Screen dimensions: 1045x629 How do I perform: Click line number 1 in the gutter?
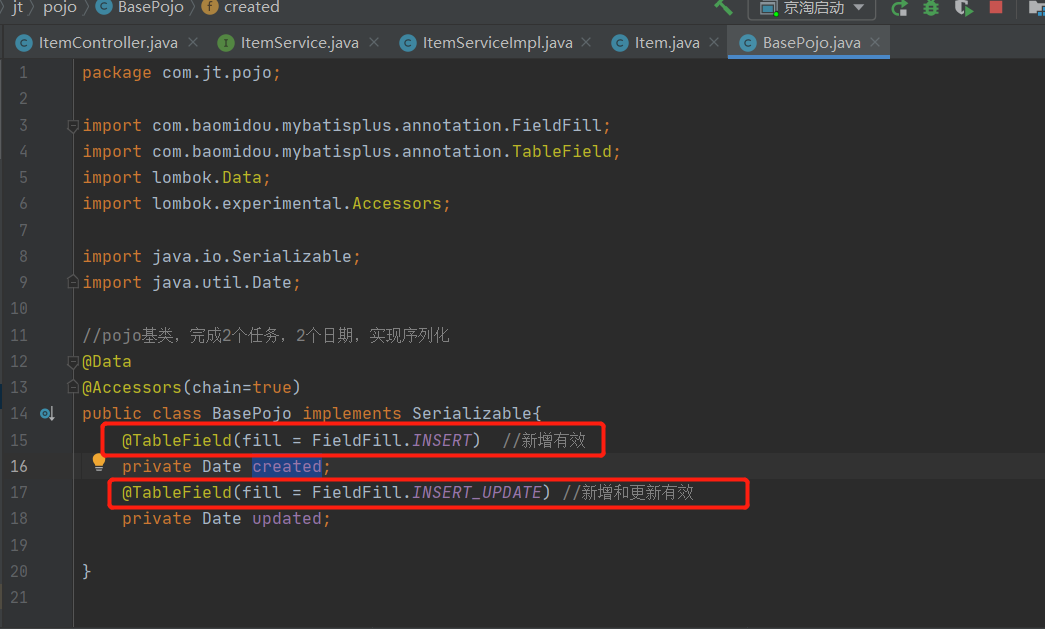23,73
